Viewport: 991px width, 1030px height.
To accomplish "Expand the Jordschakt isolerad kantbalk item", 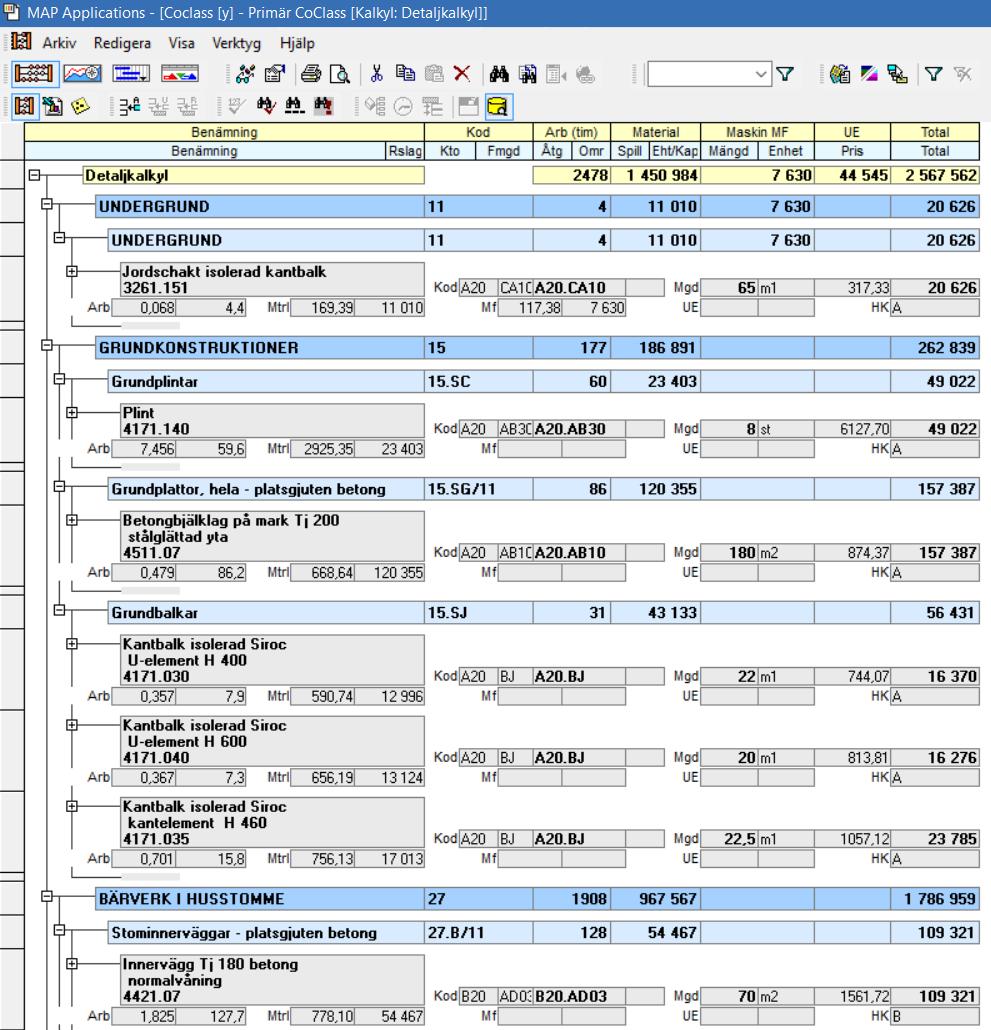I will (72, 271).
